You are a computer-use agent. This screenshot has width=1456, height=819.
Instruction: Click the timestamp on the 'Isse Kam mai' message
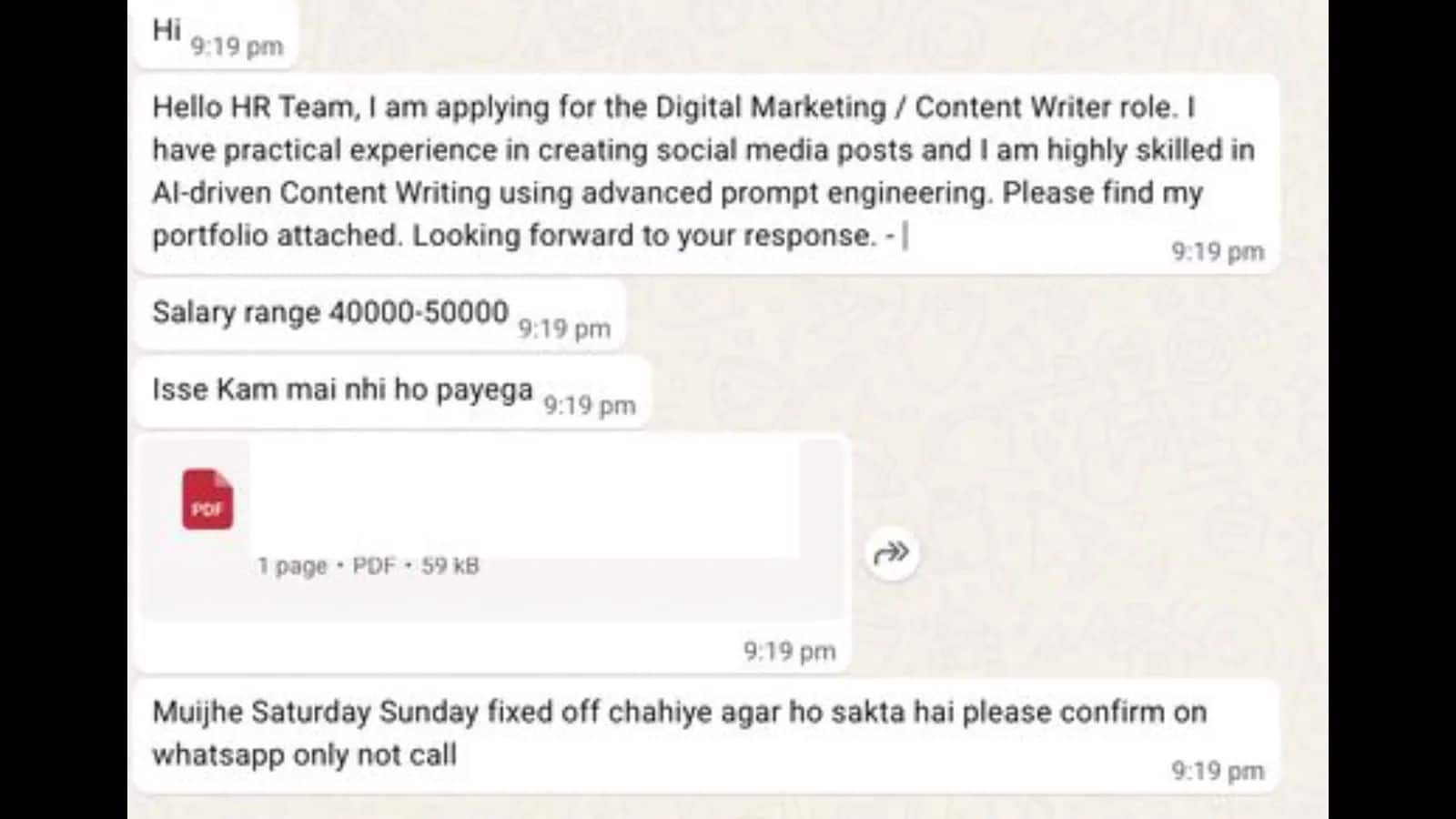click(590, 405)
